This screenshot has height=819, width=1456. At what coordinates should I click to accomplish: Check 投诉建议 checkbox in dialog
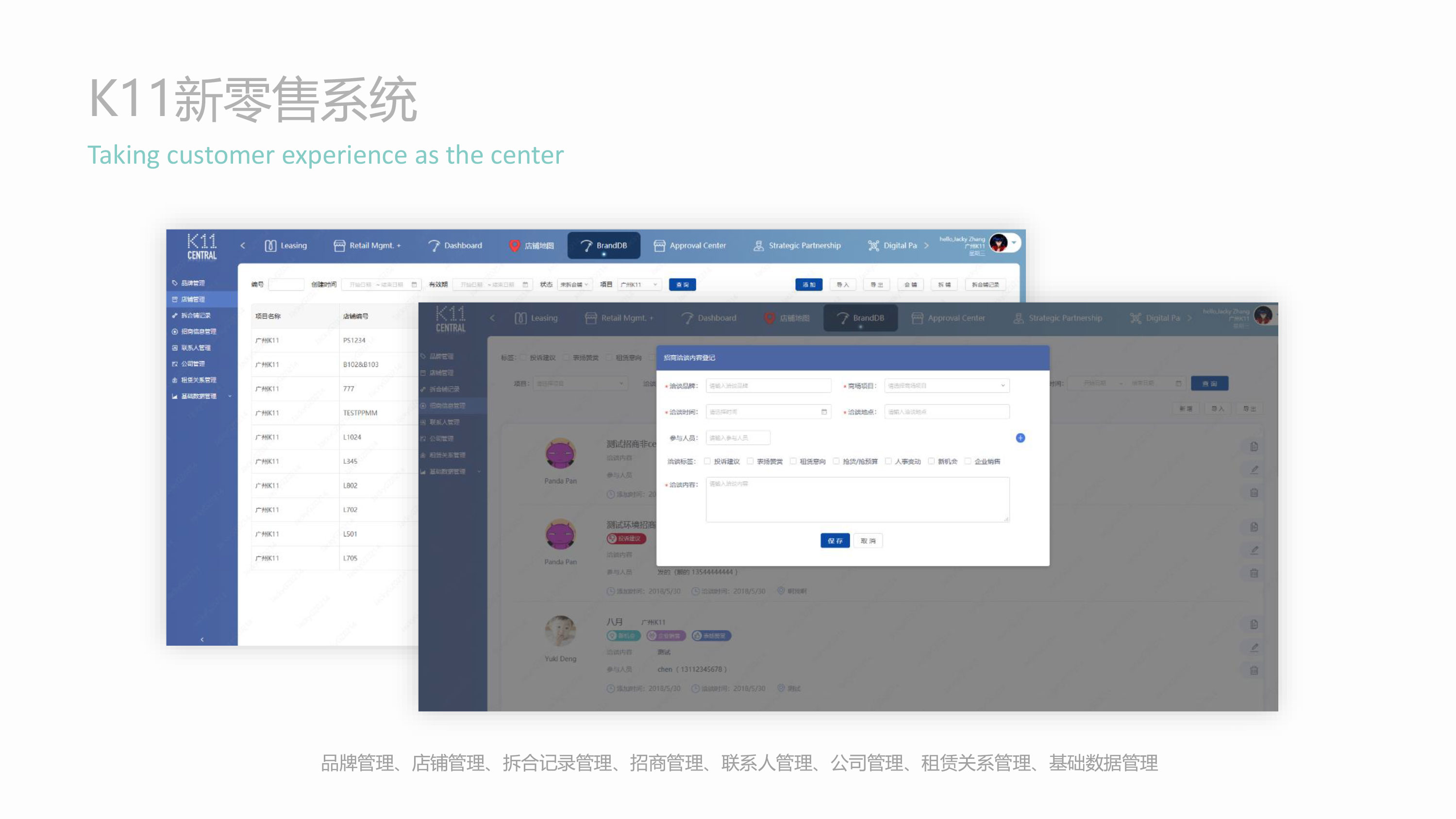(x=707, y=461)
